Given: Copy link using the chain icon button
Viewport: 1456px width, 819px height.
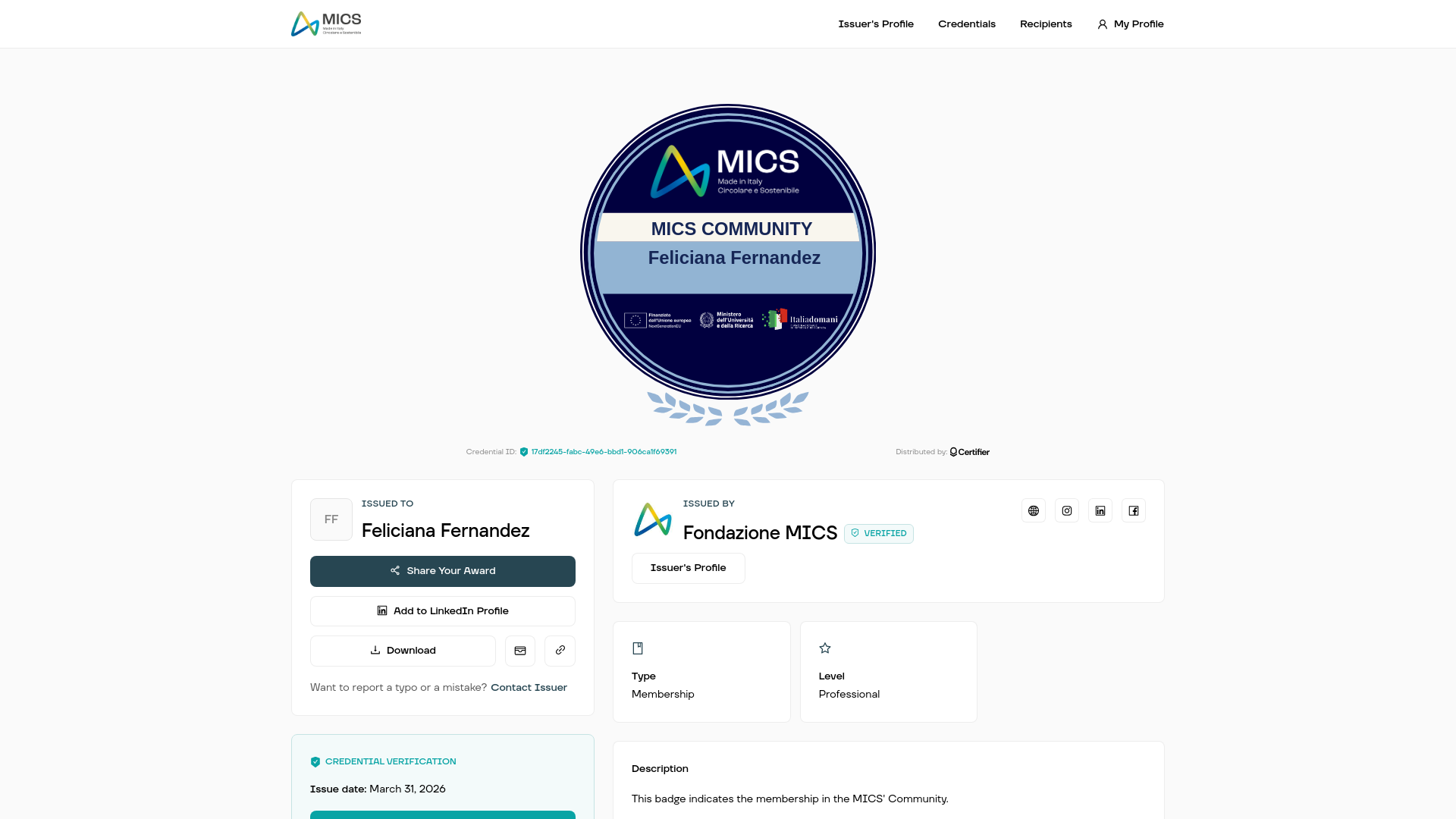Looking at the screenshot, I should click(560, 651).
